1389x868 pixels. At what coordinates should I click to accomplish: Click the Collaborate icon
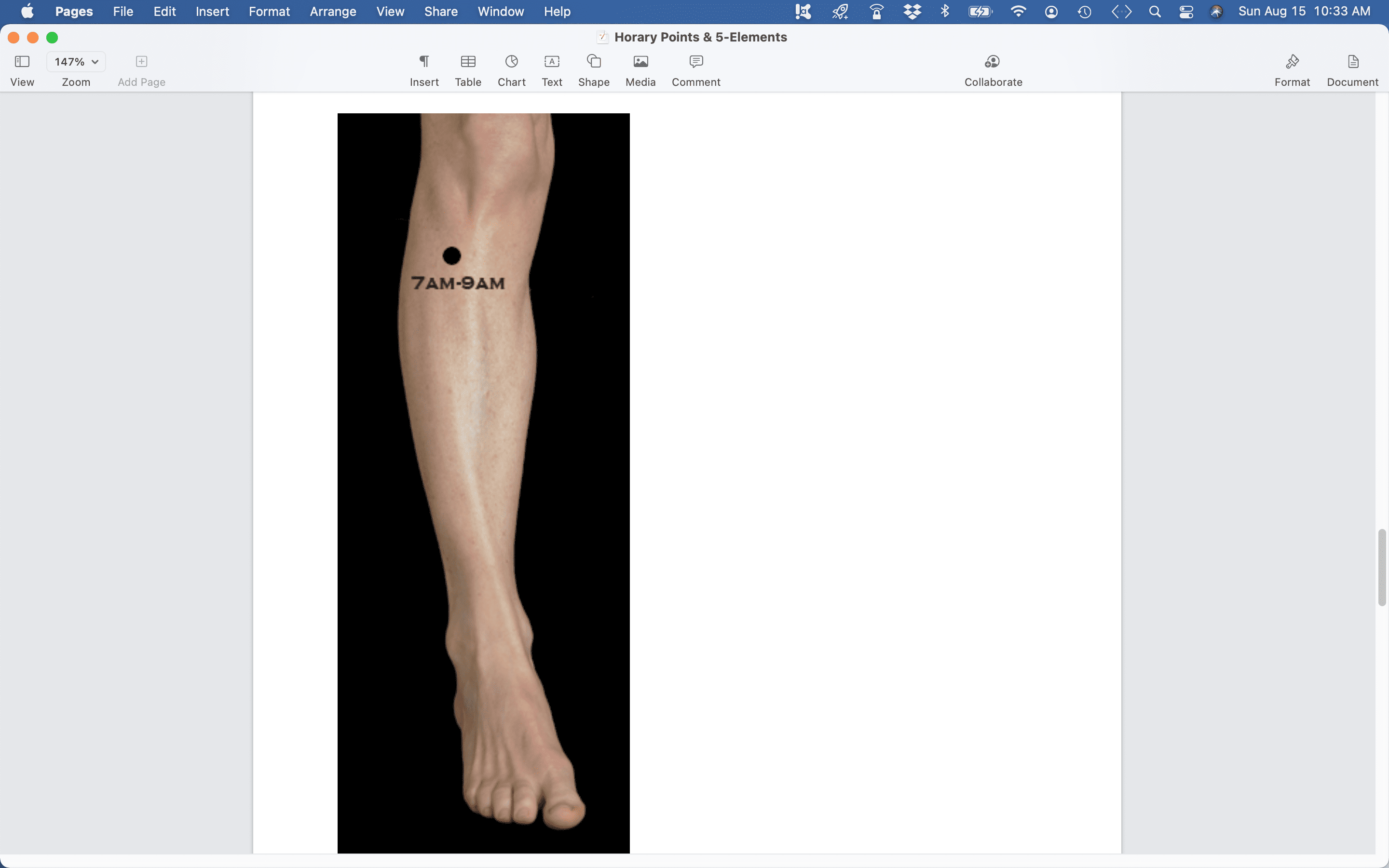[993, 62]
